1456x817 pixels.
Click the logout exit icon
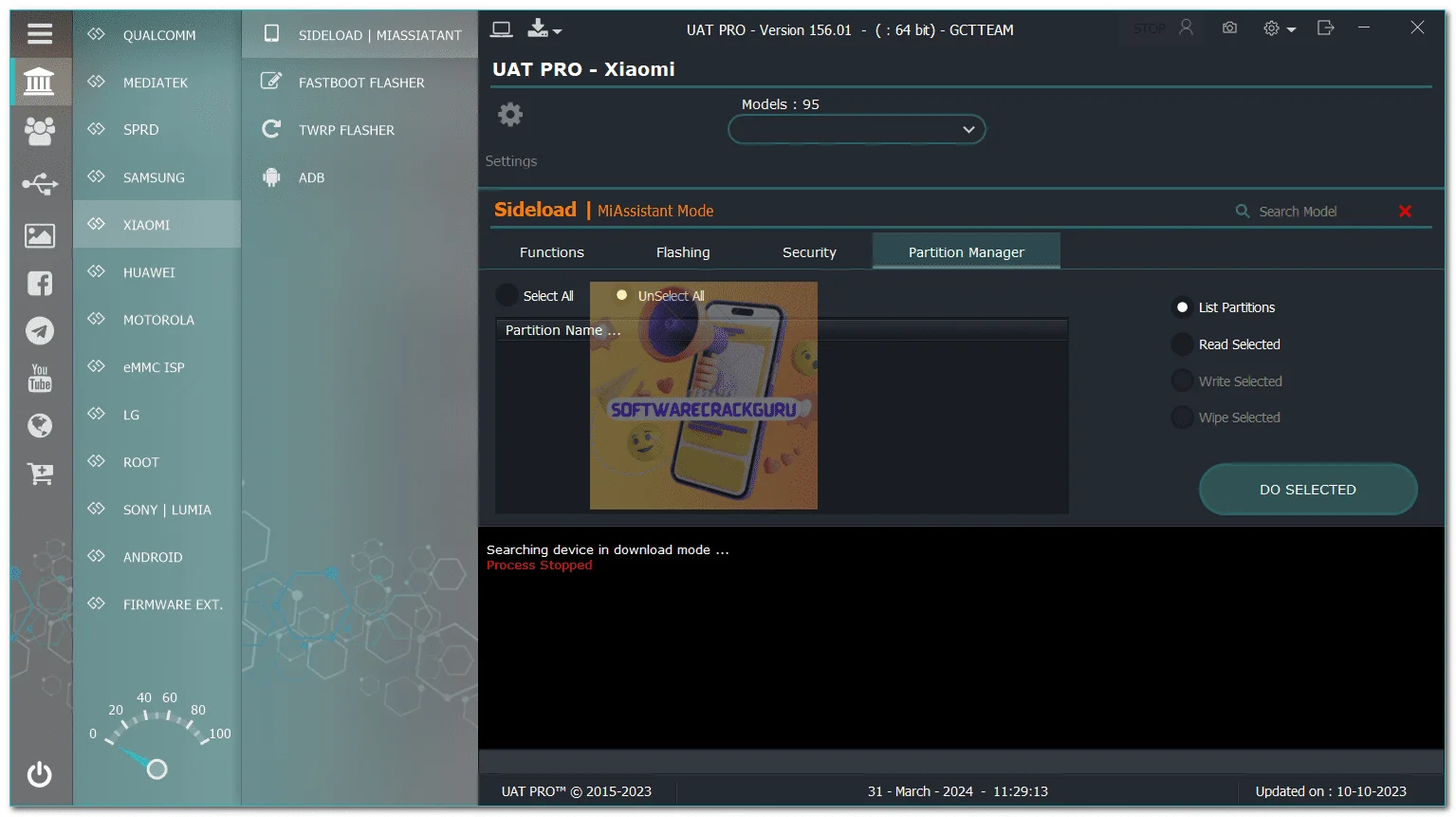coord(1326,28)
